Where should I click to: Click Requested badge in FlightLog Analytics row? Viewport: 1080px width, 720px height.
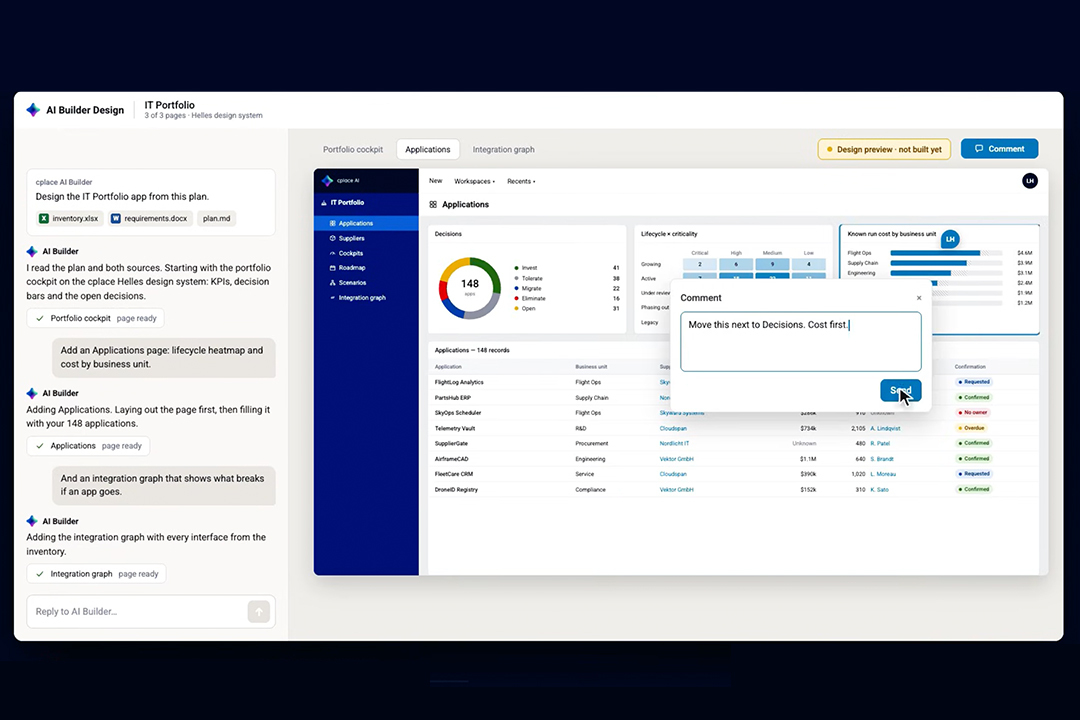pos(974,382)
